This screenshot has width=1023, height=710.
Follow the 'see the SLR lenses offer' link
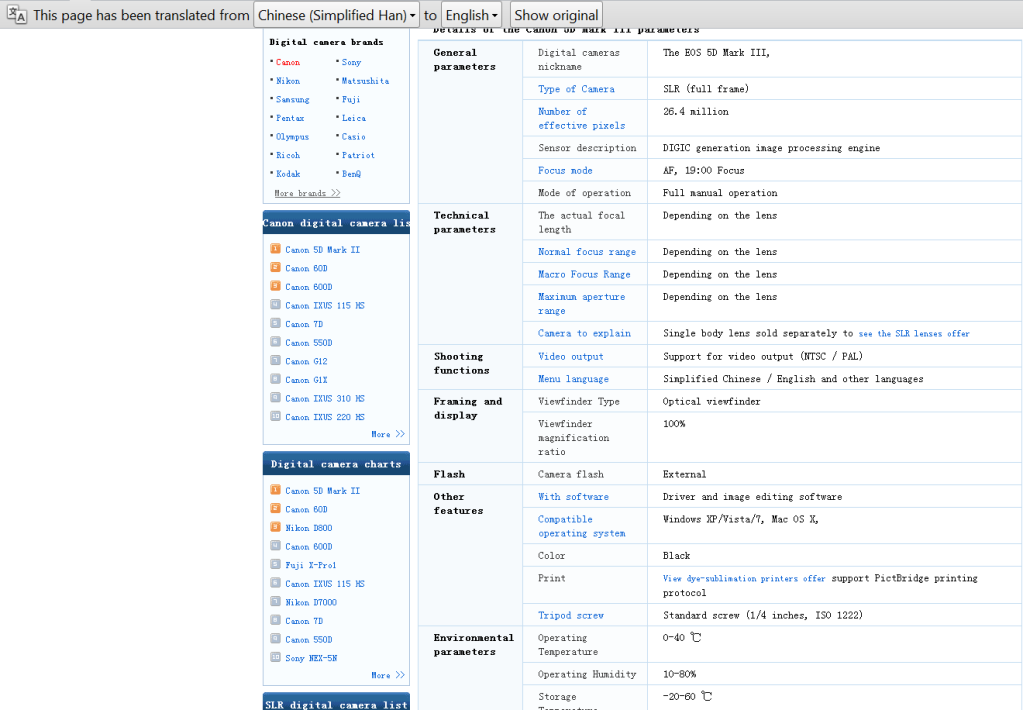pos(913,334)
